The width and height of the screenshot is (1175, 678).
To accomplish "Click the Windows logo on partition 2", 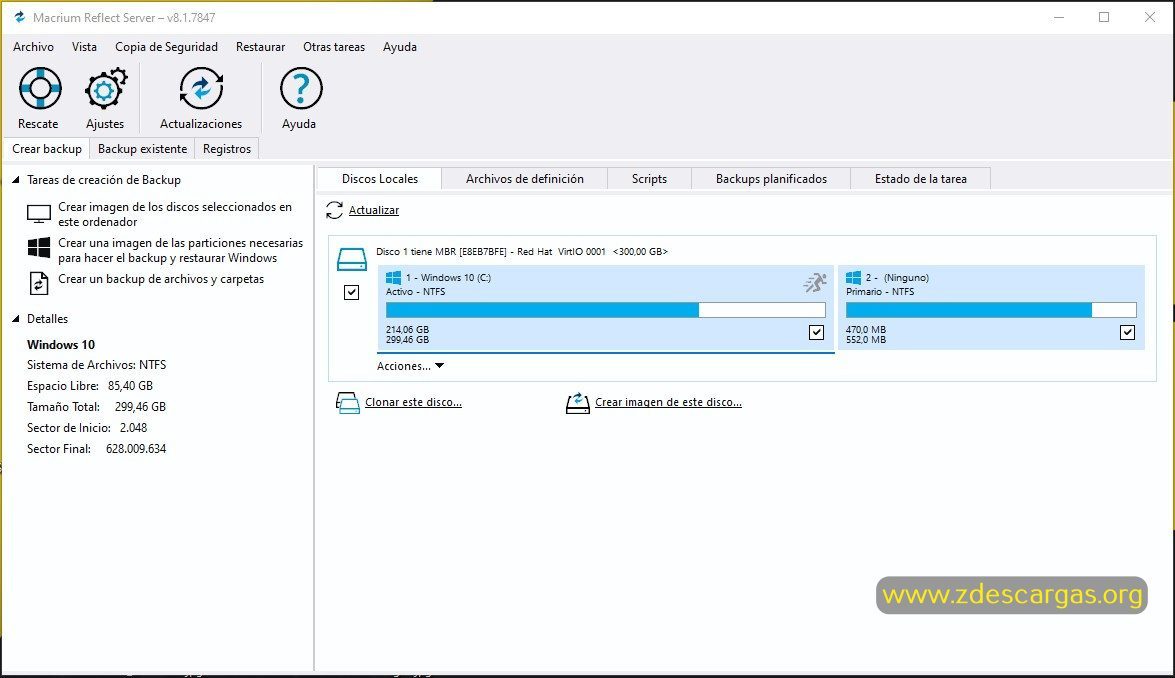I will coord(854,278).
